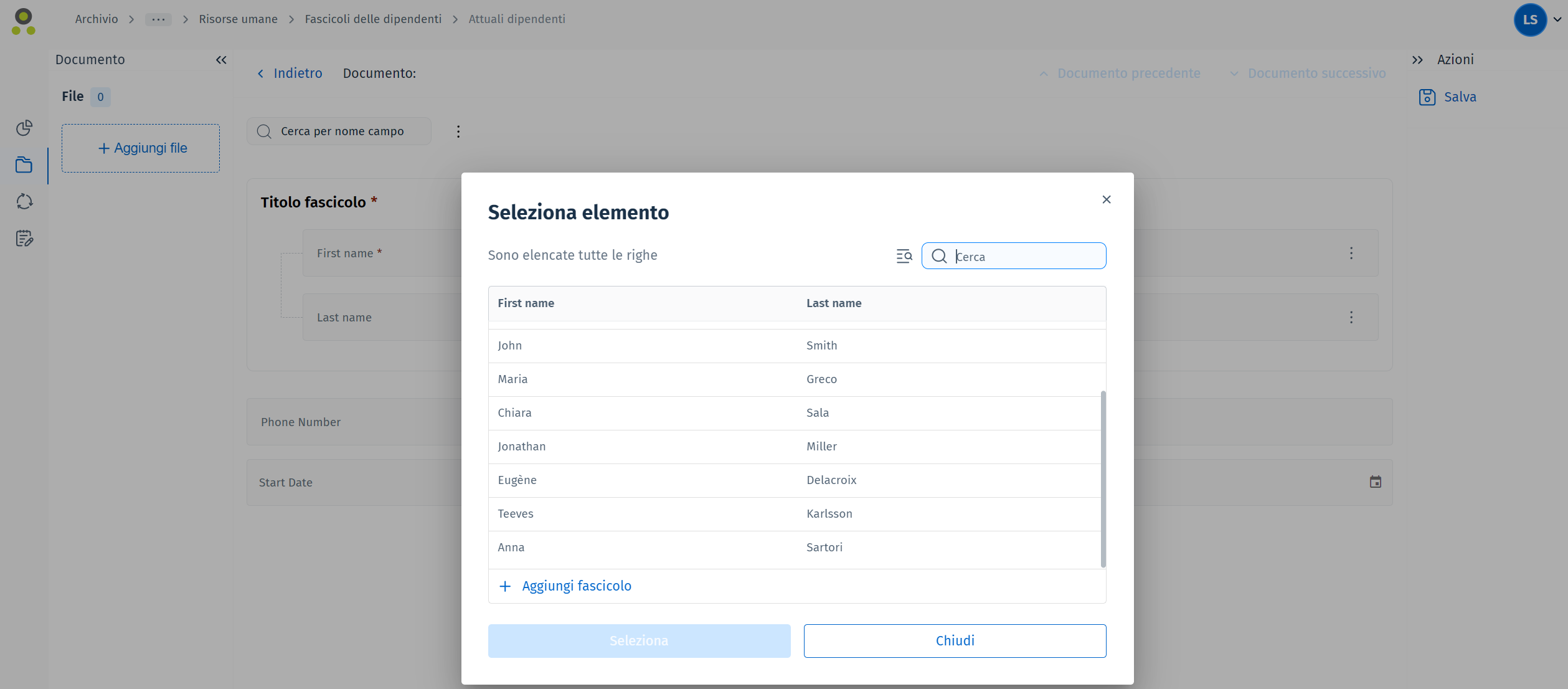This screenshot has height=689, width=1568.
Task: Sort by Last name column header
Action: [x=834, y=303]
